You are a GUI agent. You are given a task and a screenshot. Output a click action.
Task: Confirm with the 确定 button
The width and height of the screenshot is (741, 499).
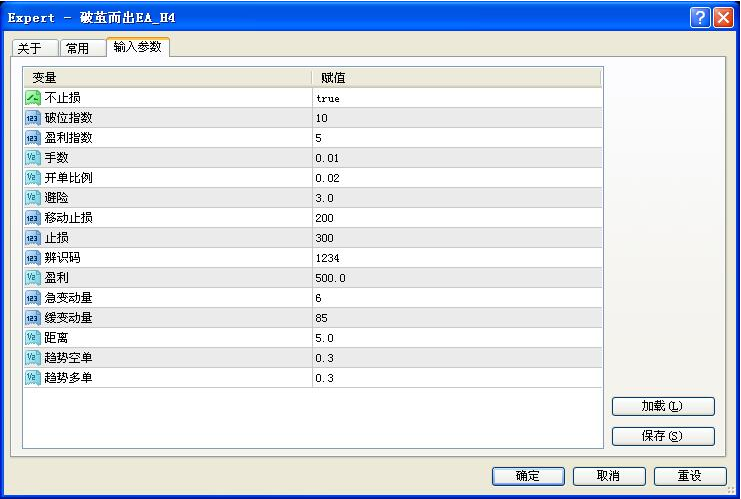(x=528, y=476)
